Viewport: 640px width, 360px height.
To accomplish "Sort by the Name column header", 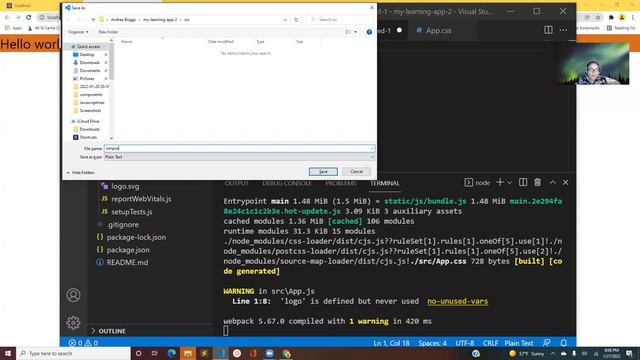I will point(127,42).
